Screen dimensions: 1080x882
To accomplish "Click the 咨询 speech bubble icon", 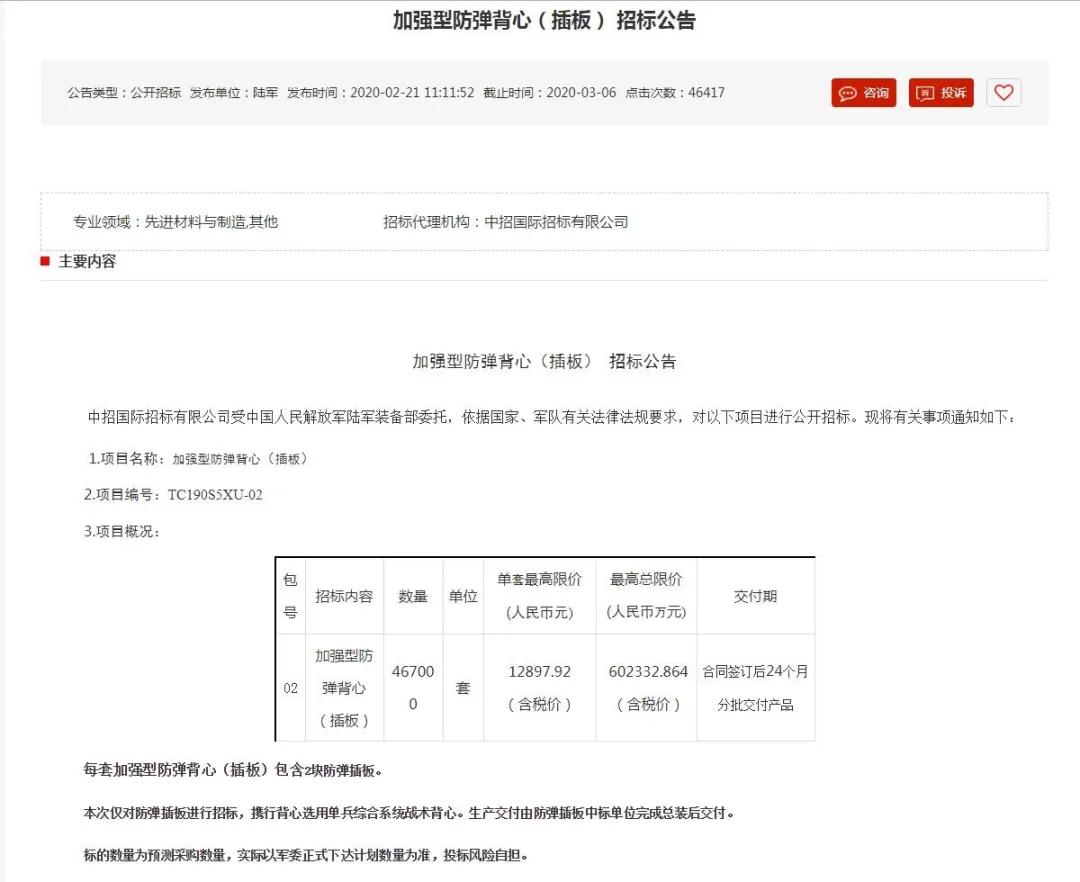I will pos(863,92).
